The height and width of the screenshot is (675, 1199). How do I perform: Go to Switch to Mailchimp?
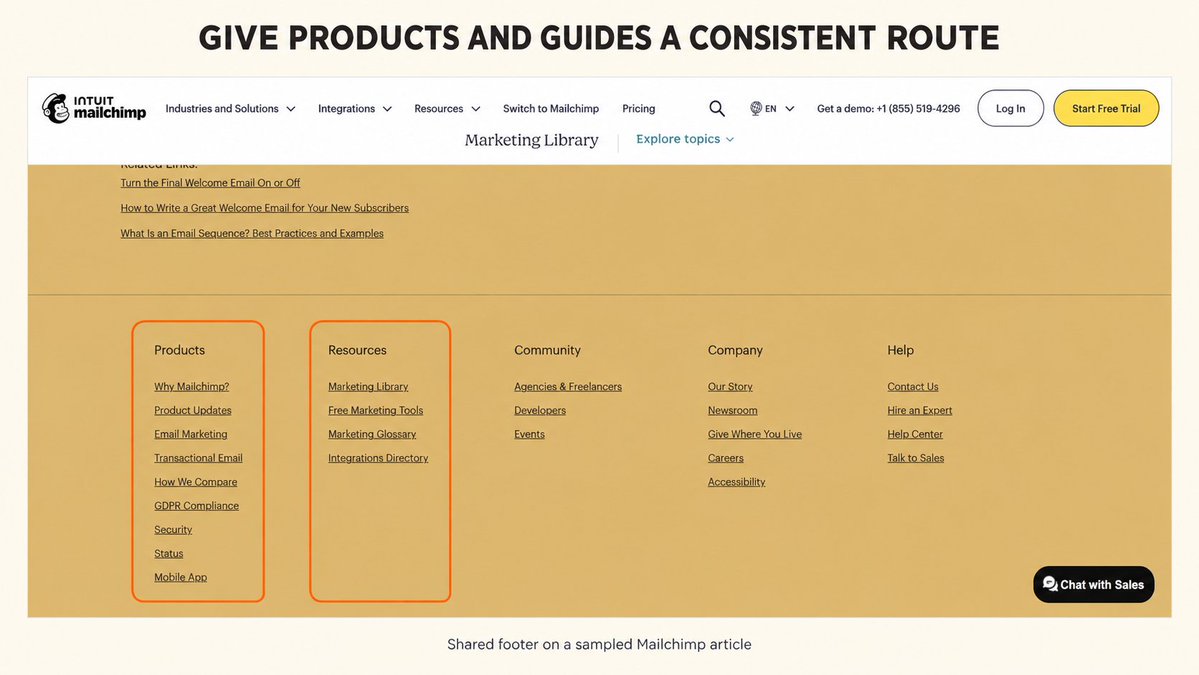(x=551, y=109)
